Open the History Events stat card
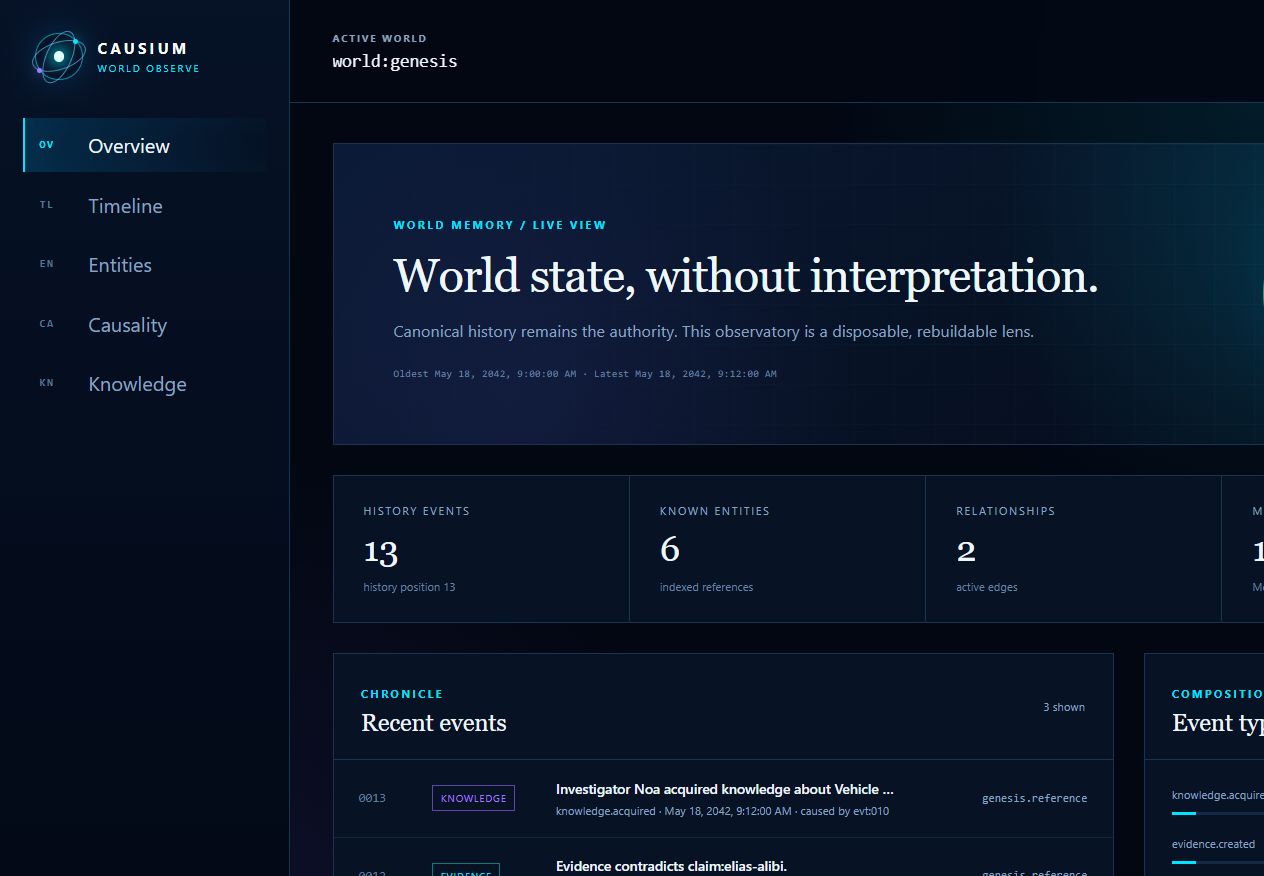 481,549
